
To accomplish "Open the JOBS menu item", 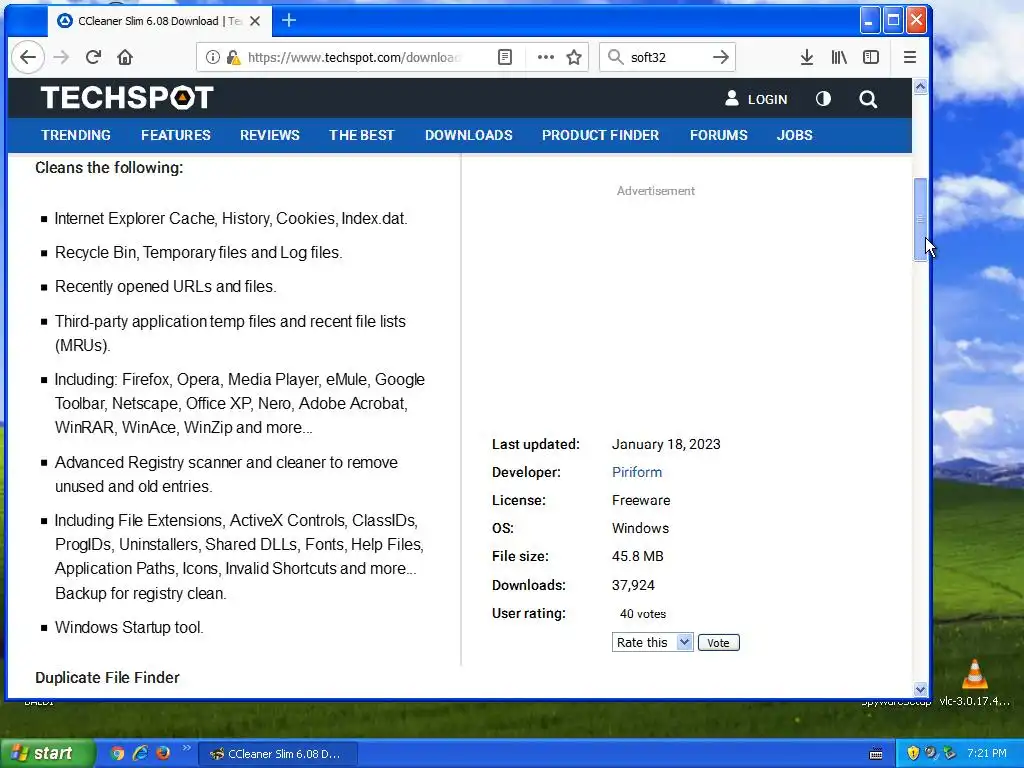I will tap(794, 135).
